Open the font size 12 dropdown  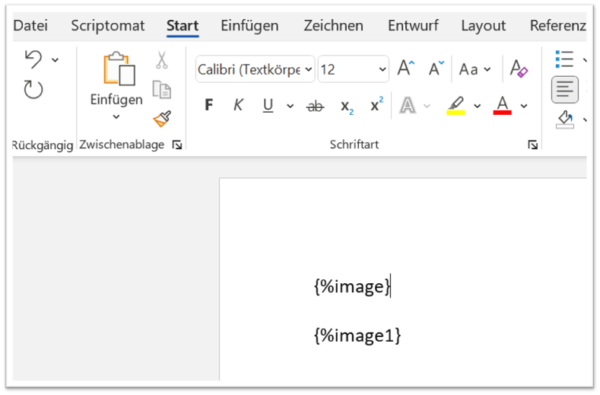point(353,69)
